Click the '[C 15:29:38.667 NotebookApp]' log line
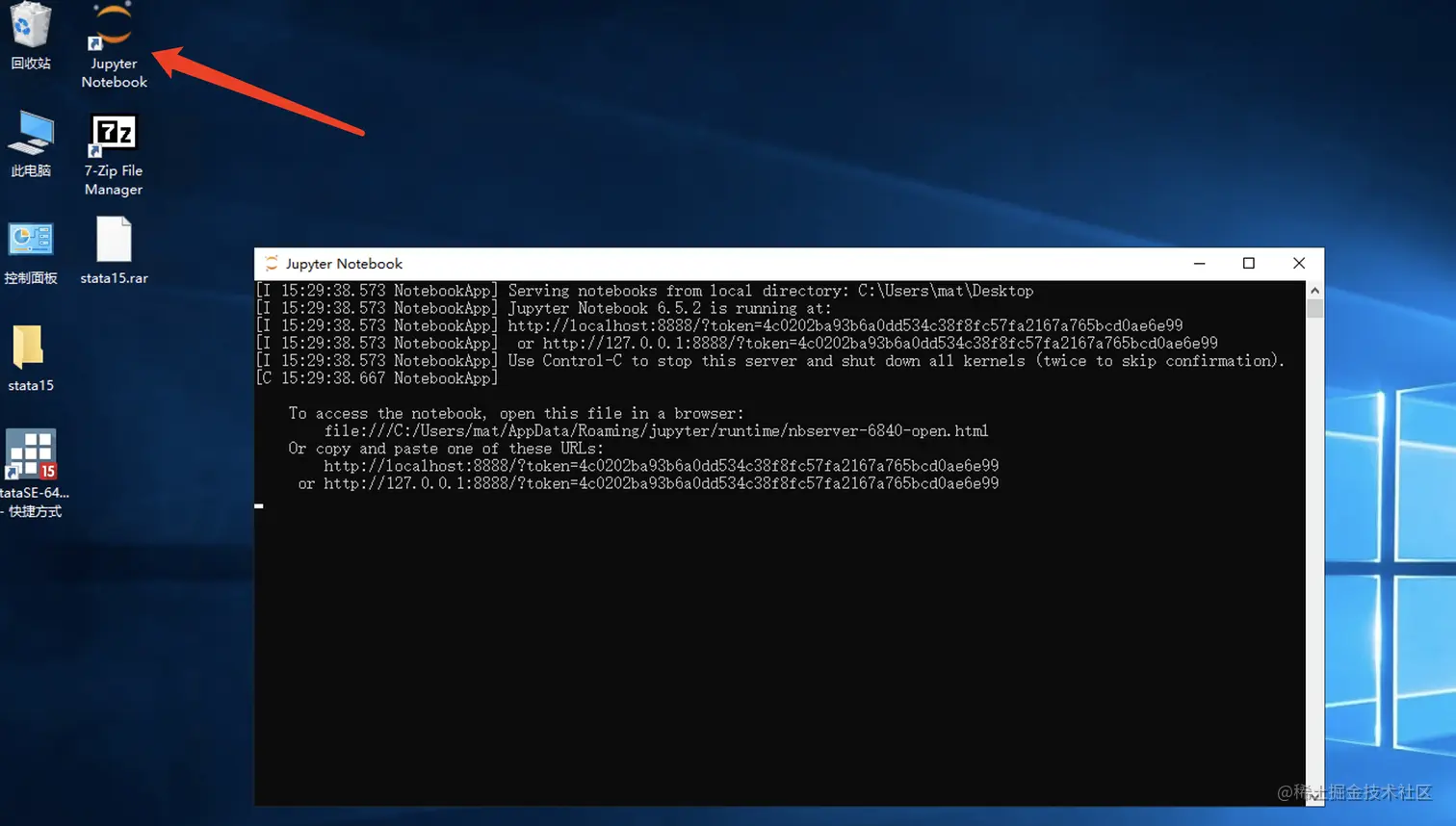1456x826 pixels. tap(377, 378)
